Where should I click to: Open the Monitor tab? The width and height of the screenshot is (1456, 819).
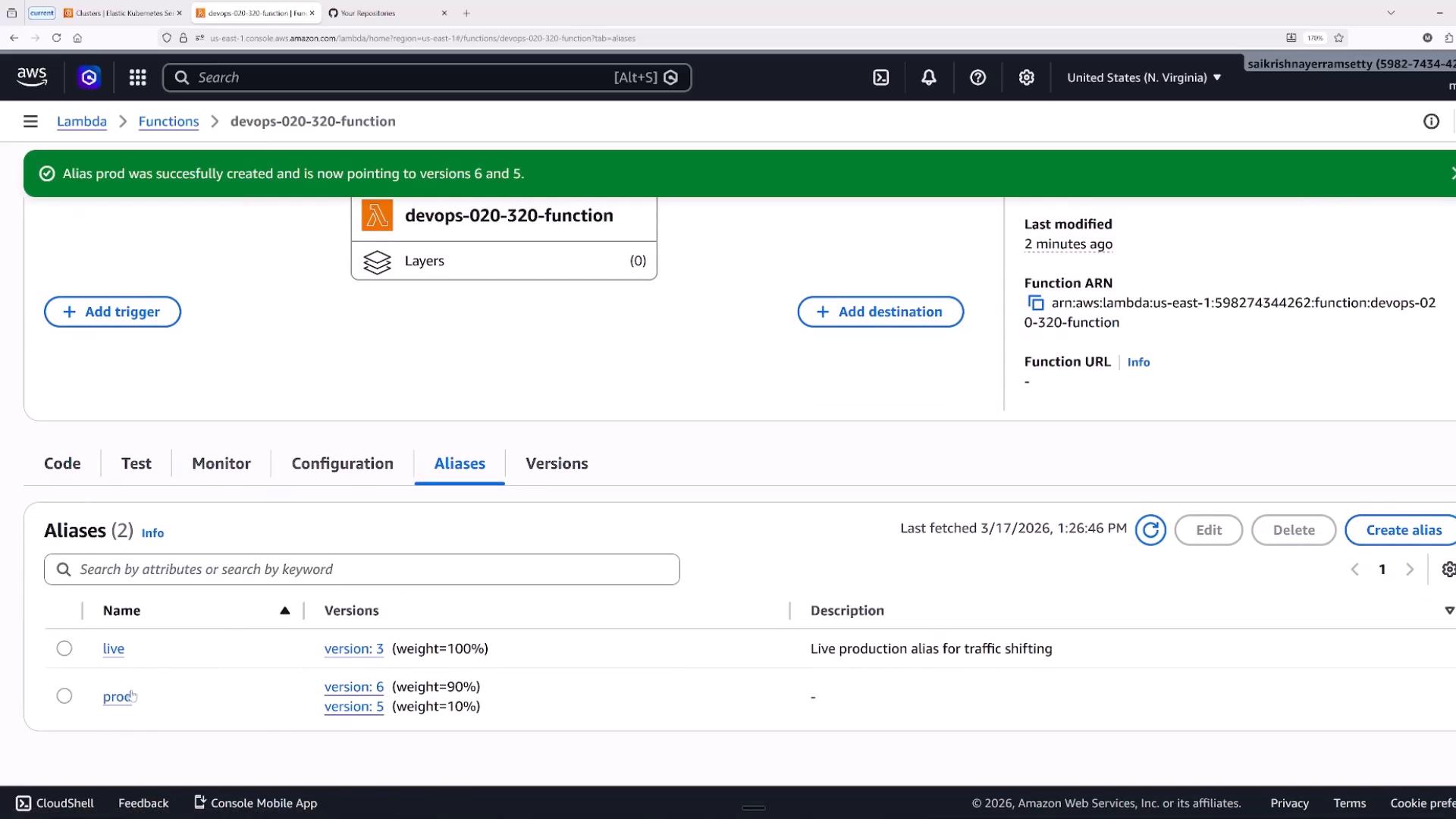point(221,463)
